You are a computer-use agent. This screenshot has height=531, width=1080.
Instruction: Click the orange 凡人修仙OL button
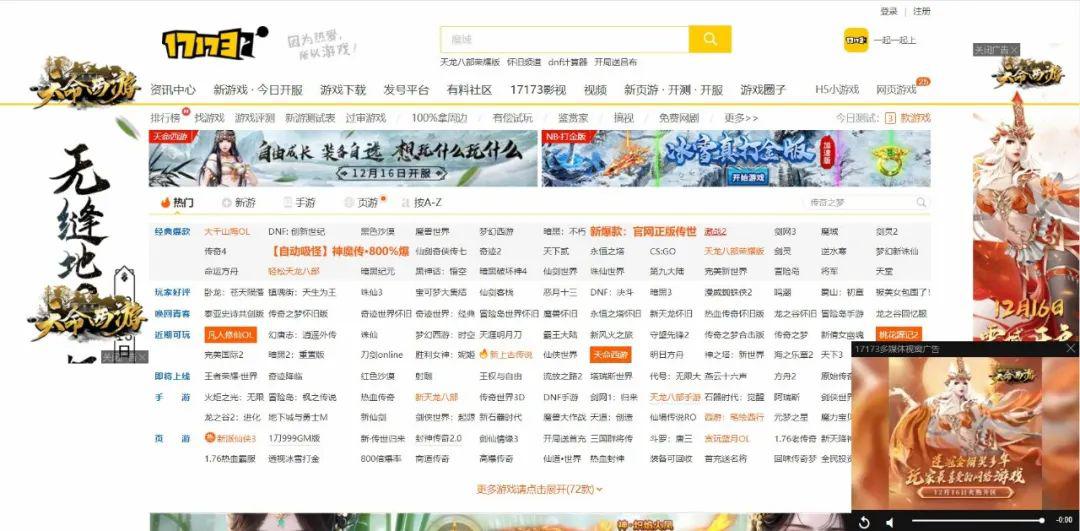point(230,335)
